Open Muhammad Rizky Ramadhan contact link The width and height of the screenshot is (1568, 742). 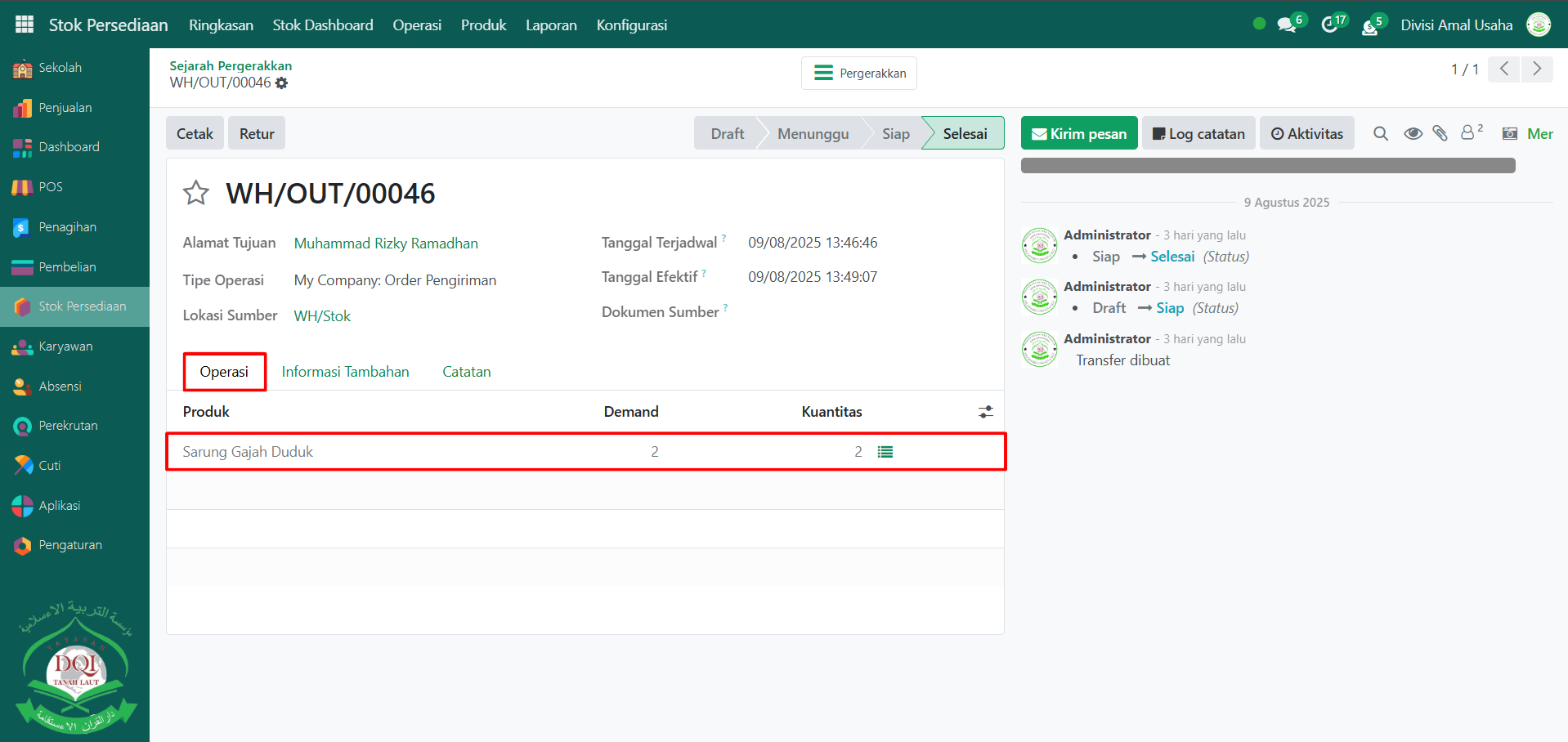(386, 244)
